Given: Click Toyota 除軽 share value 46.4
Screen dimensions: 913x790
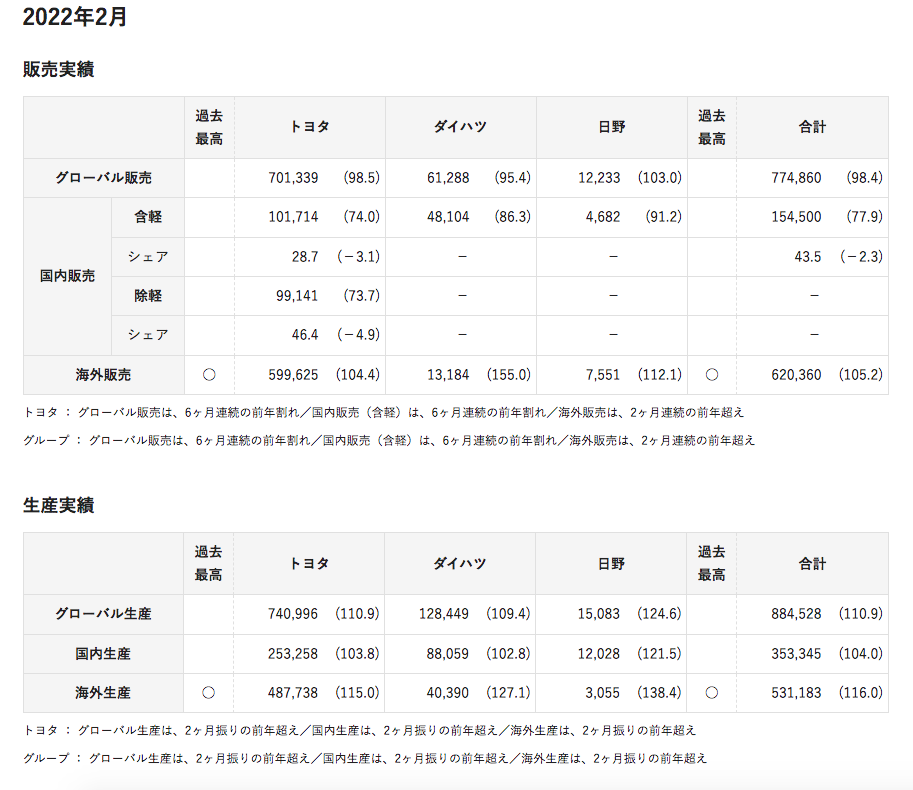Looking at the screenshot, I should (x=305, y=335).
